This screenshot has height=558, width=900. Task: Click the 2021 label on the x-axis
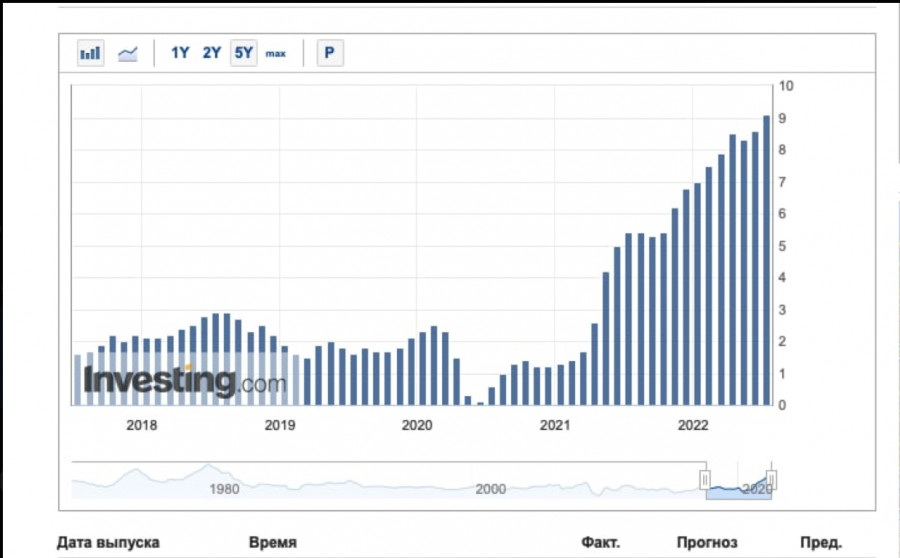pyautogui.click(x=554, y=425)
